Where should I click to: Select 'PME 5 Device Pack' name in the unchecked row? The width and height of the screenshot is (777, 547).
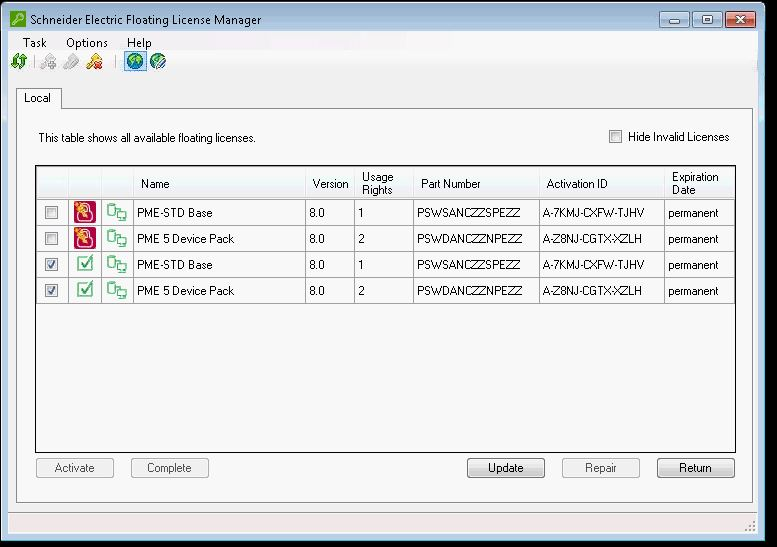185,239
